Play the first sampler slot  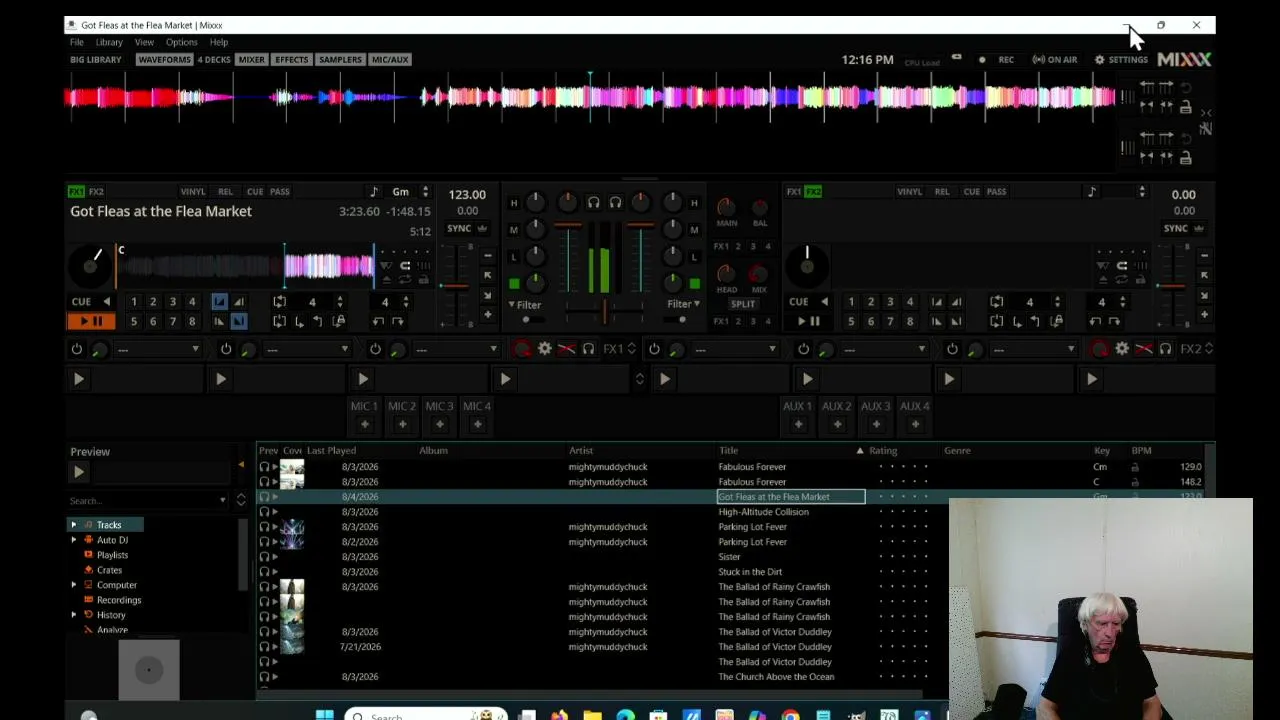click(x=79, y=379)
